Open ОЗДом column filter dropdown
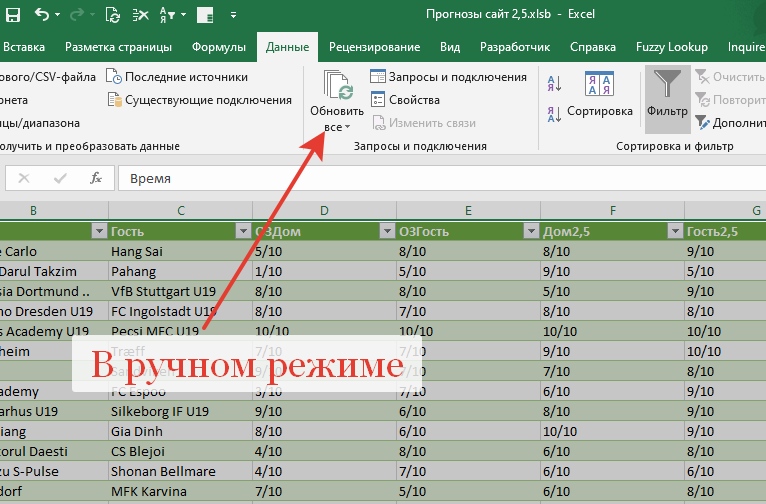This screenshot has height=504, width=766. point(387,231)
